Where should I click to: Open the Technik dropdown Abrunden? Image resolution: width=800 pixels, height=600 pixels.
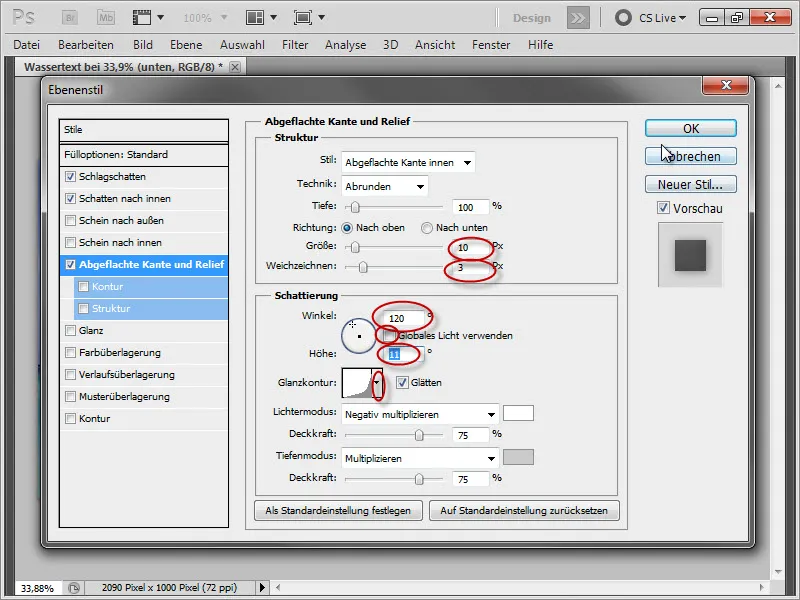coord(384,186)
